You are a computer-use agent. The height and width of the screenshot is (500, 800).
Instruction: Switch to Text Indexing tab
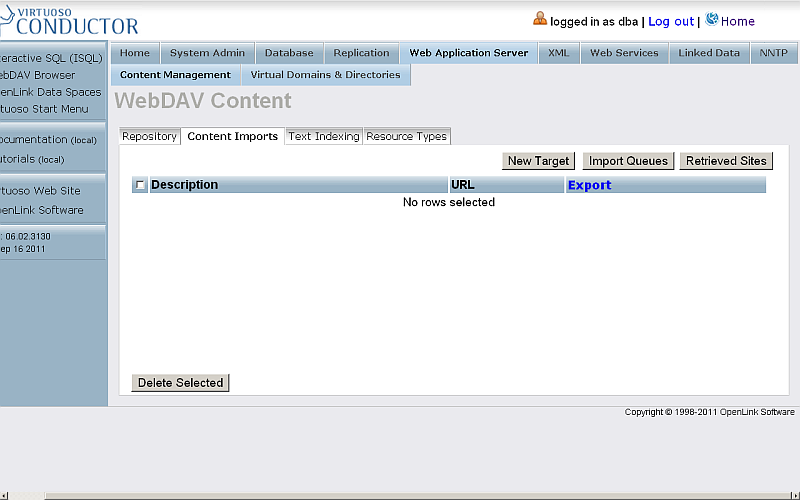tap(323, 137)
